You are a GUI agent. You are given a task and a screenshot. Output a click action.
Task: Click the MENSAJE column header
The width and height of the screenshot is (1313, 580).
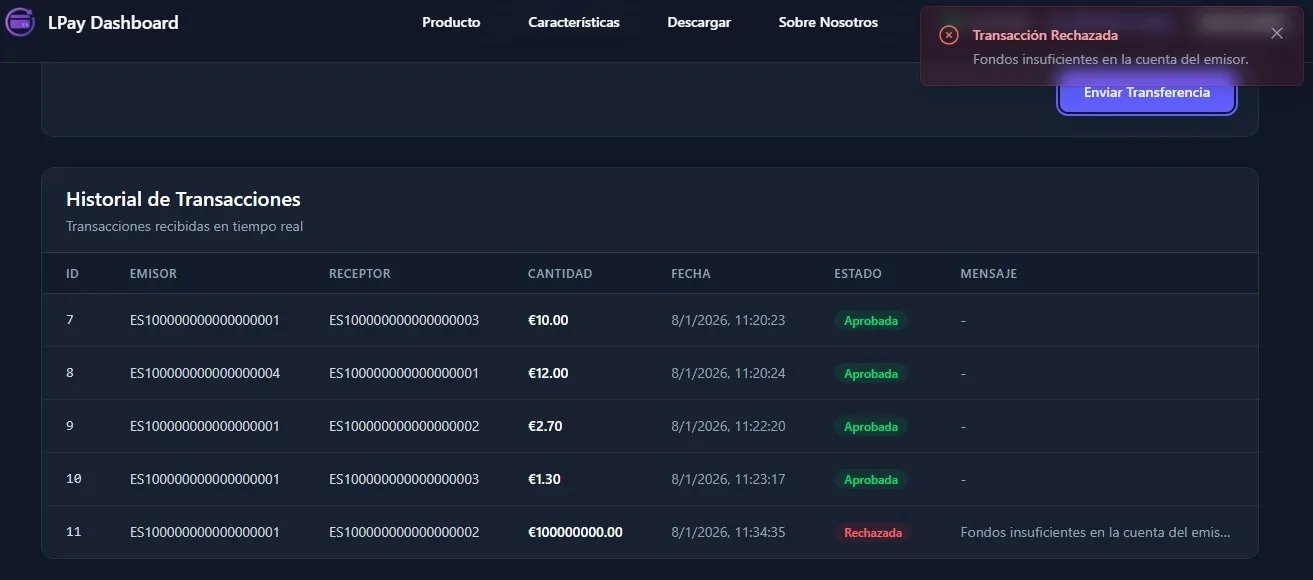click(989, 273)
